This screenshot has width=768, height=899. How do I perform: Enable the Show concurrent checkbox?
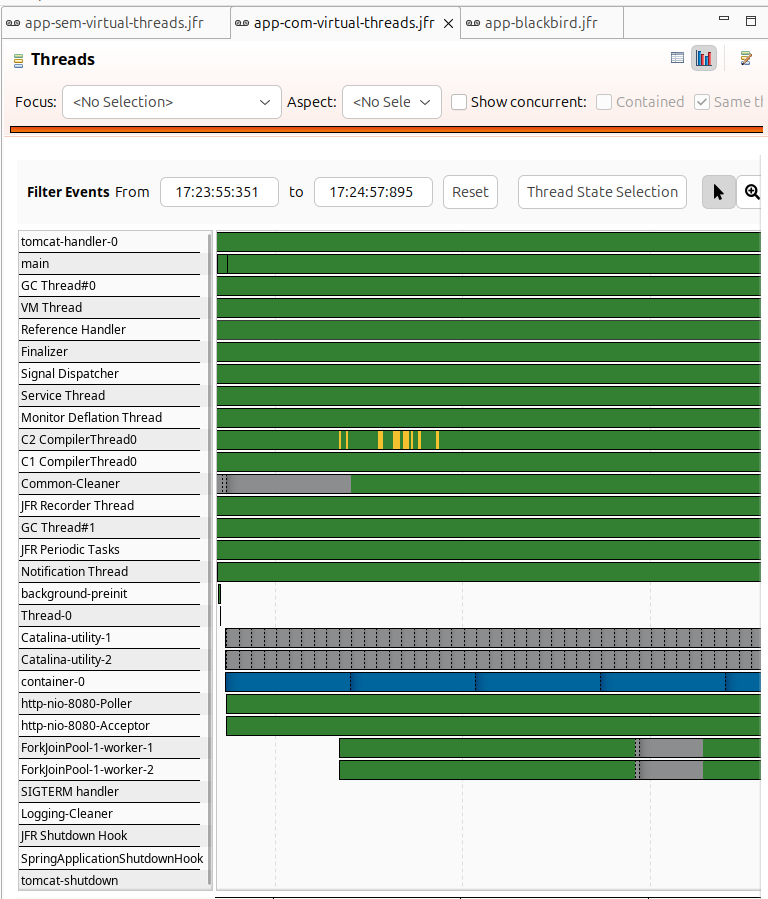[x=459, y=102]
